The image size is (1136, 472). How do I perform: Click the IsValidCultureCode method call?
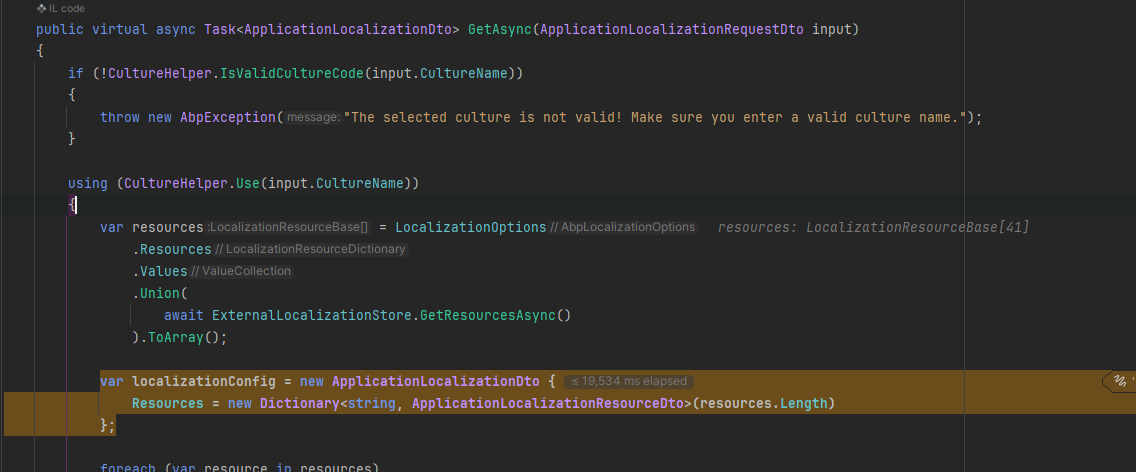point(292,74)
